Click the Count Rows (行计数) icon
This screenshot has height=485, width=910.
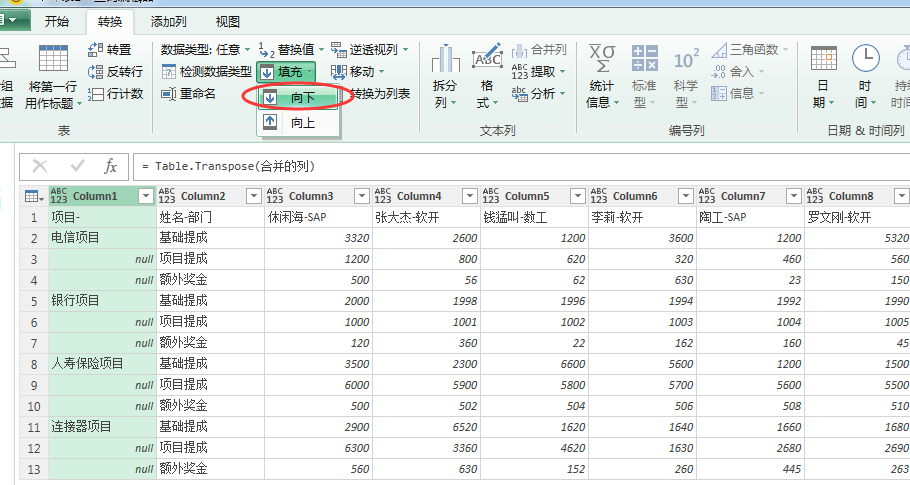pyautogui.click(x=95, y=94)
